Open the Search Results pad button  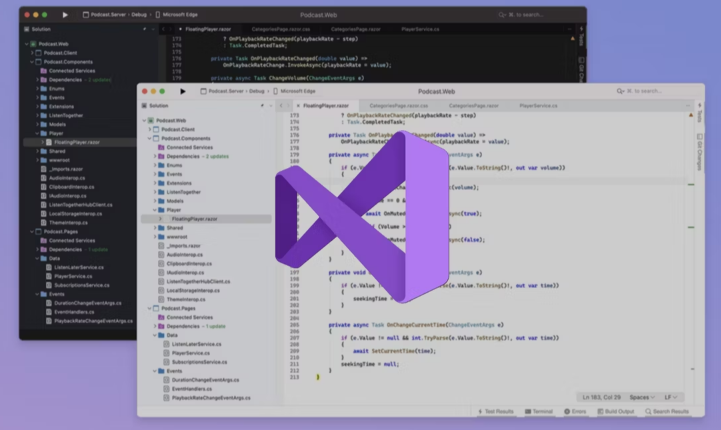(667, 412)
